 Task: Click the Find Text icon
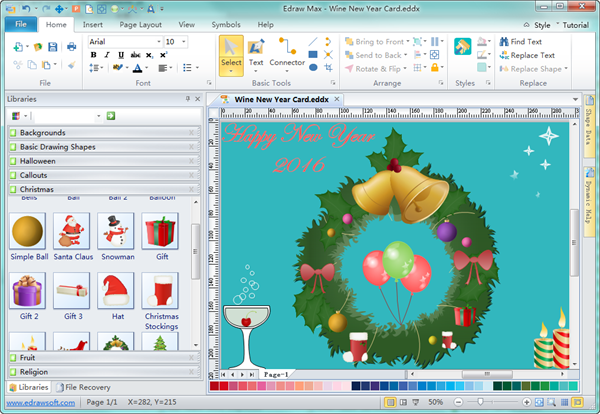[x=505, y=42]
